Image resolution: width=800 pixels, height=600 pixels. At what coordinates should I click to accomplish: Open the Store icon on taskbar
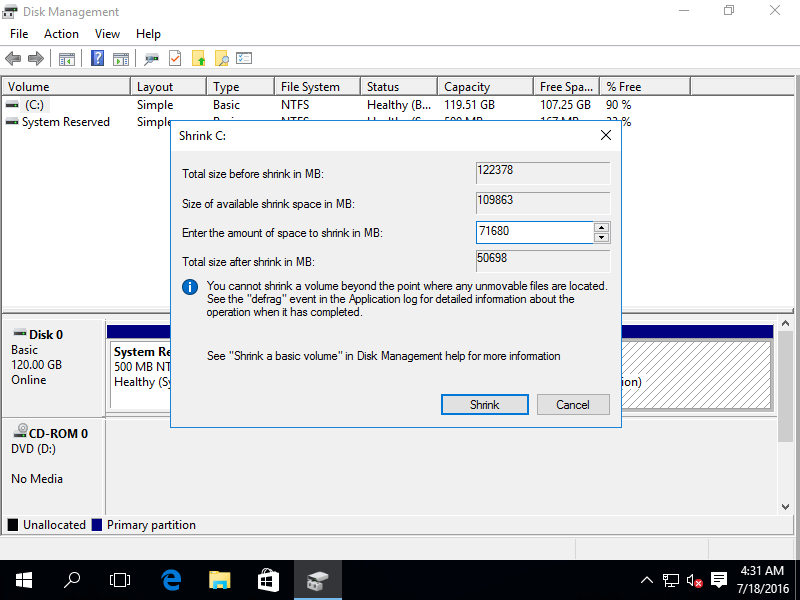coord(268,580)
